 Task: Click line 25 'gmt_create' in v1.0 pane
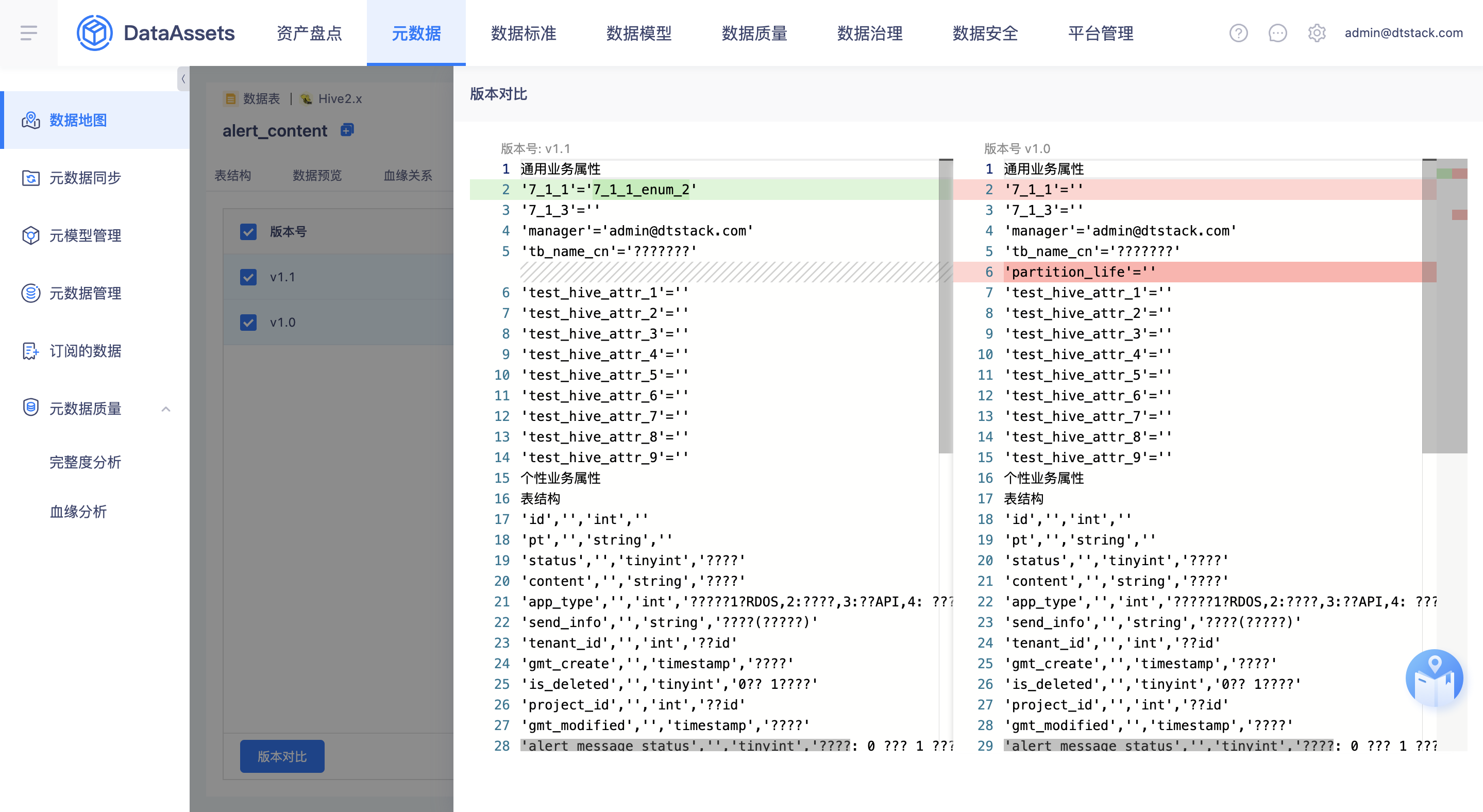click(x=1140, y=664)
